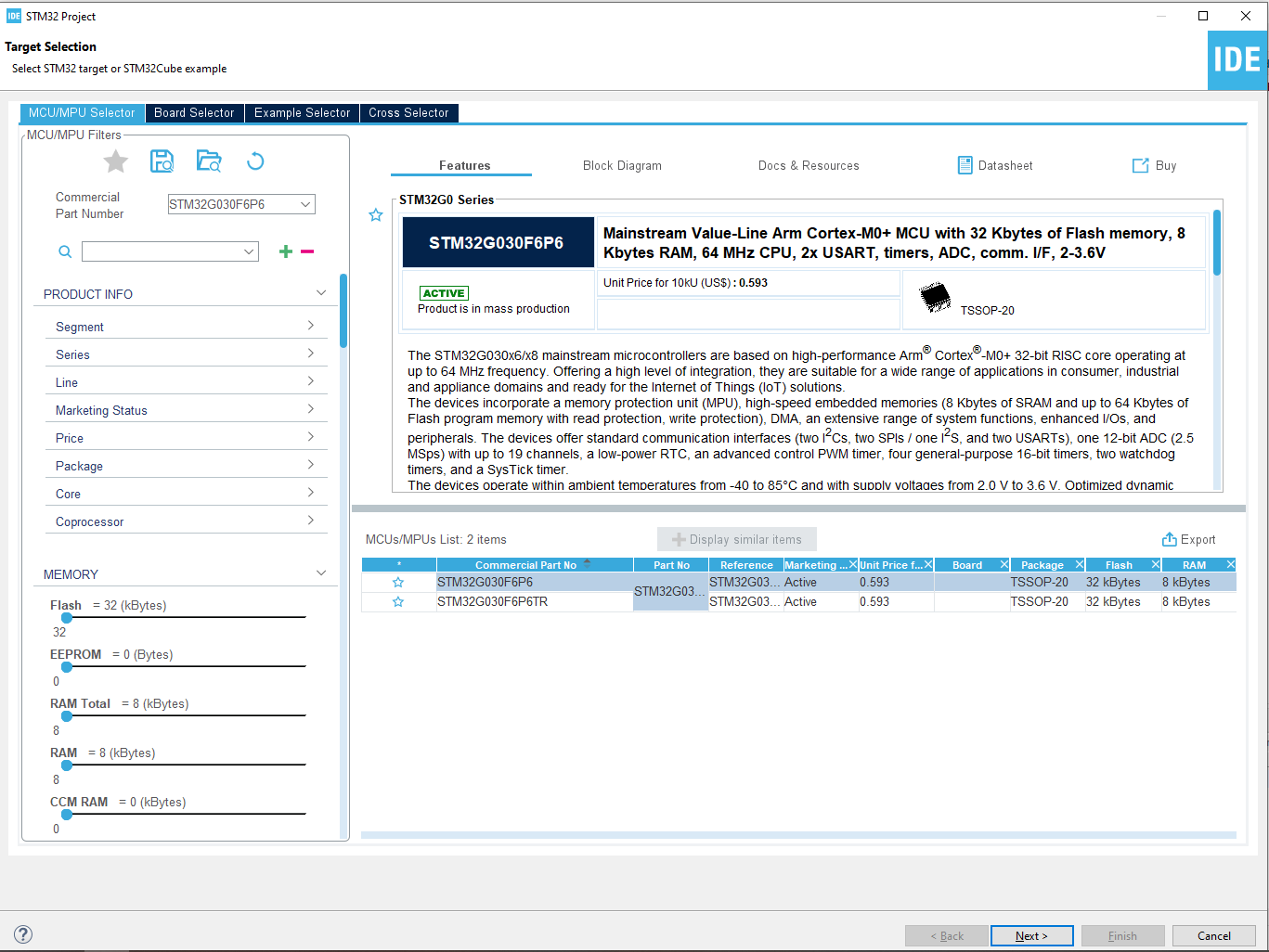Click the Features description scrollbar

click(1217, 242)
